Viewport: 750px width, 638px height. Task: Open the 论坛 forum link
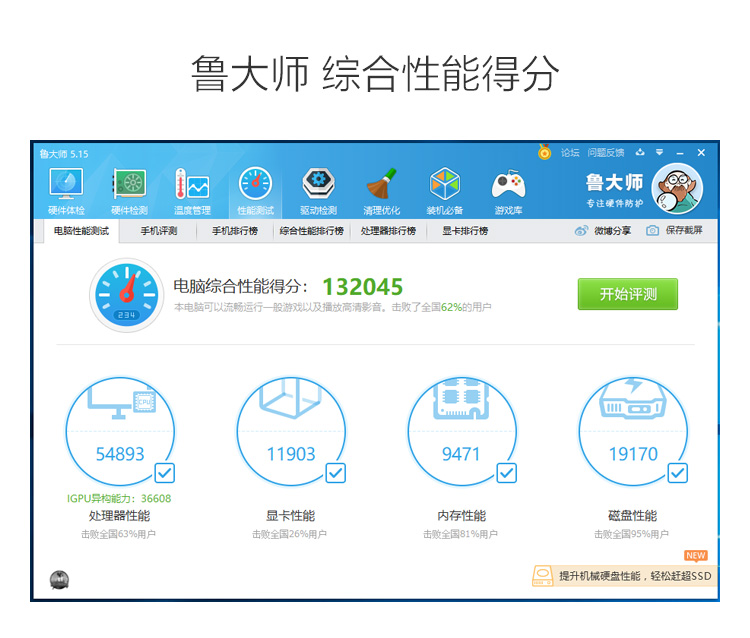click(570, 153)
